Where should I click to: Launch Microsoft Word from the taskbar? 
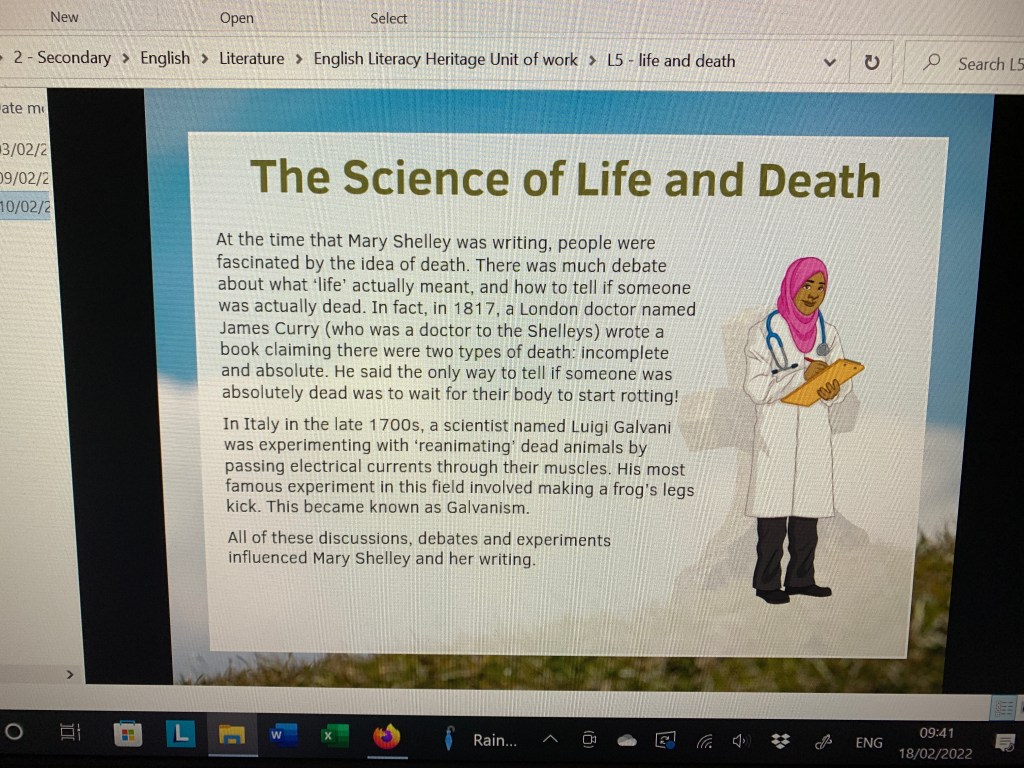(282, 737)
